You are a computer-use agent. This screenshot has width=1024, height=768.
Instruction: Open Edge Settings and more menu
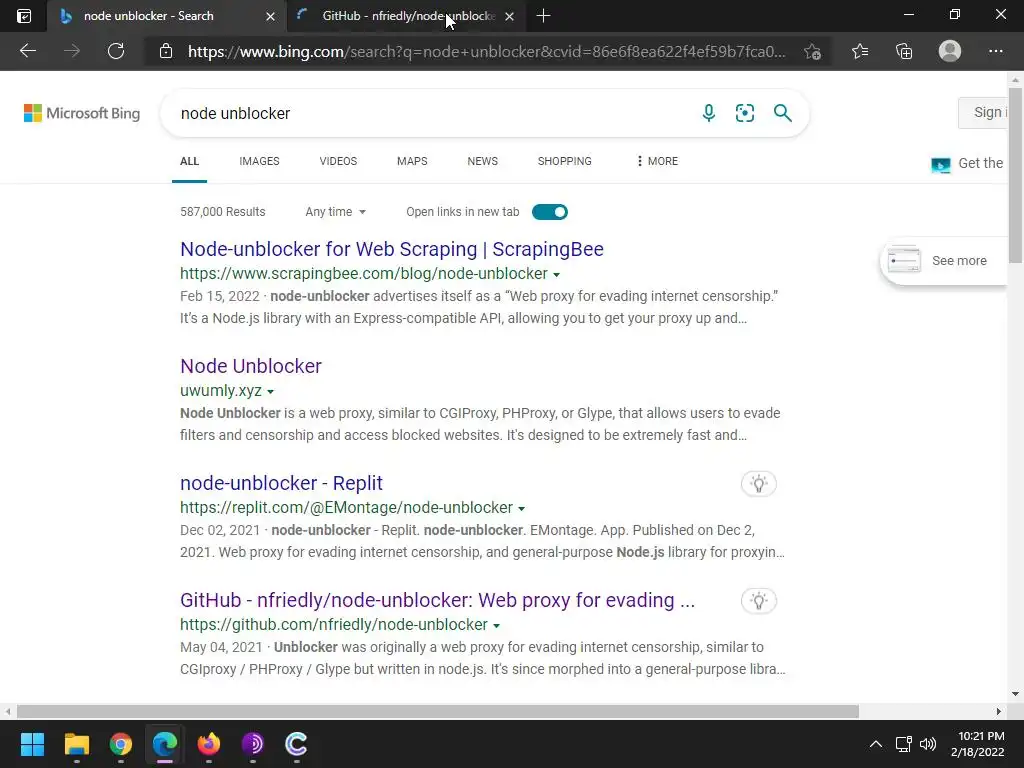pyautogui.click(x=995, y=51)
